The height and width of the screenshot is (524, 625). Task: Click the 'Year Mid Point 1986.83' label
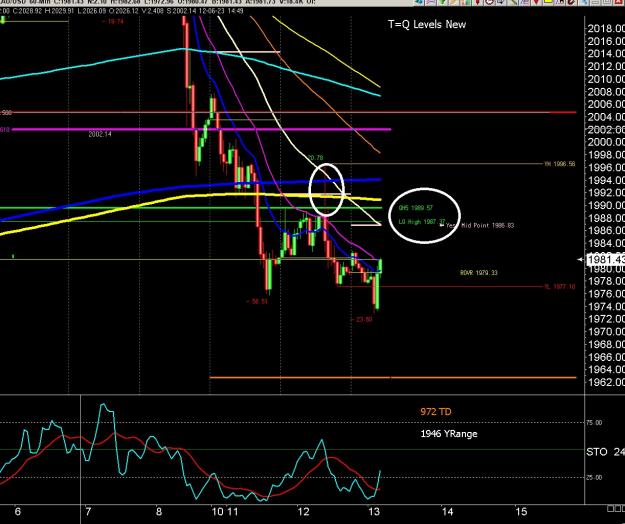[x=480, y=225]
